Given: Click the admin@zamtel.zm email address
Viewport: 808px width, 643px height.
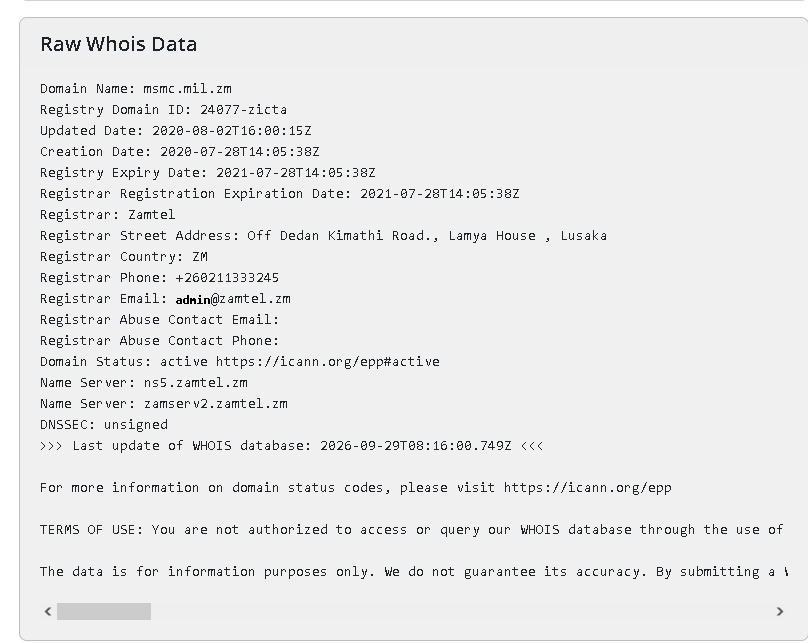Looking at the screenshot, I should pyautogui.click(x=233, y=299).
